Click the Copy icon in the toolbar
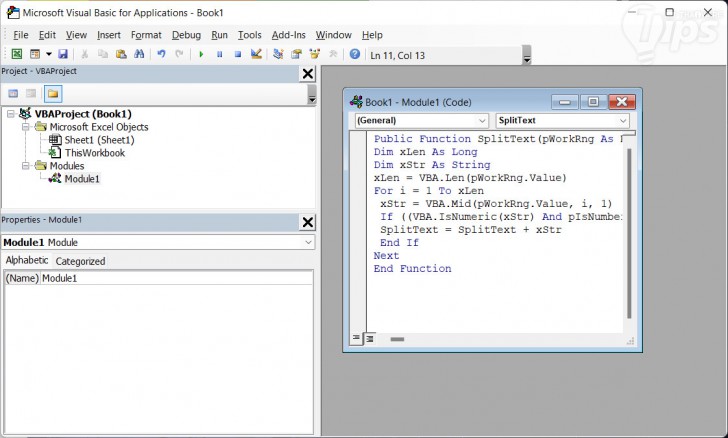Viewport: 728px width, 438px height. coord(103,54)
